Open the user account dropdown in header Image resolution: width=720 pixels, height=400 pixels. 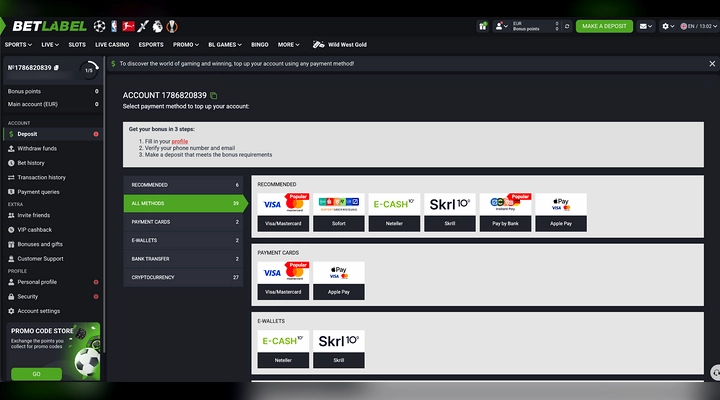[x=501, y=26]
